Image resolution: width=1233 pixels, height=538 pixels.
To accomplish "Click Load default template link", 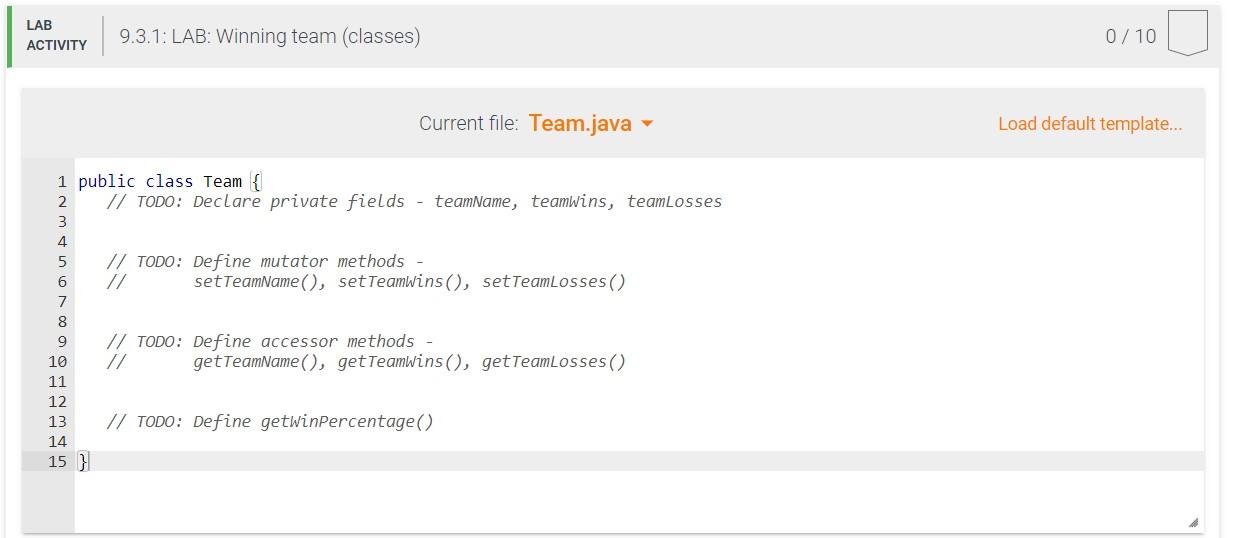I will coord(1090,124).
